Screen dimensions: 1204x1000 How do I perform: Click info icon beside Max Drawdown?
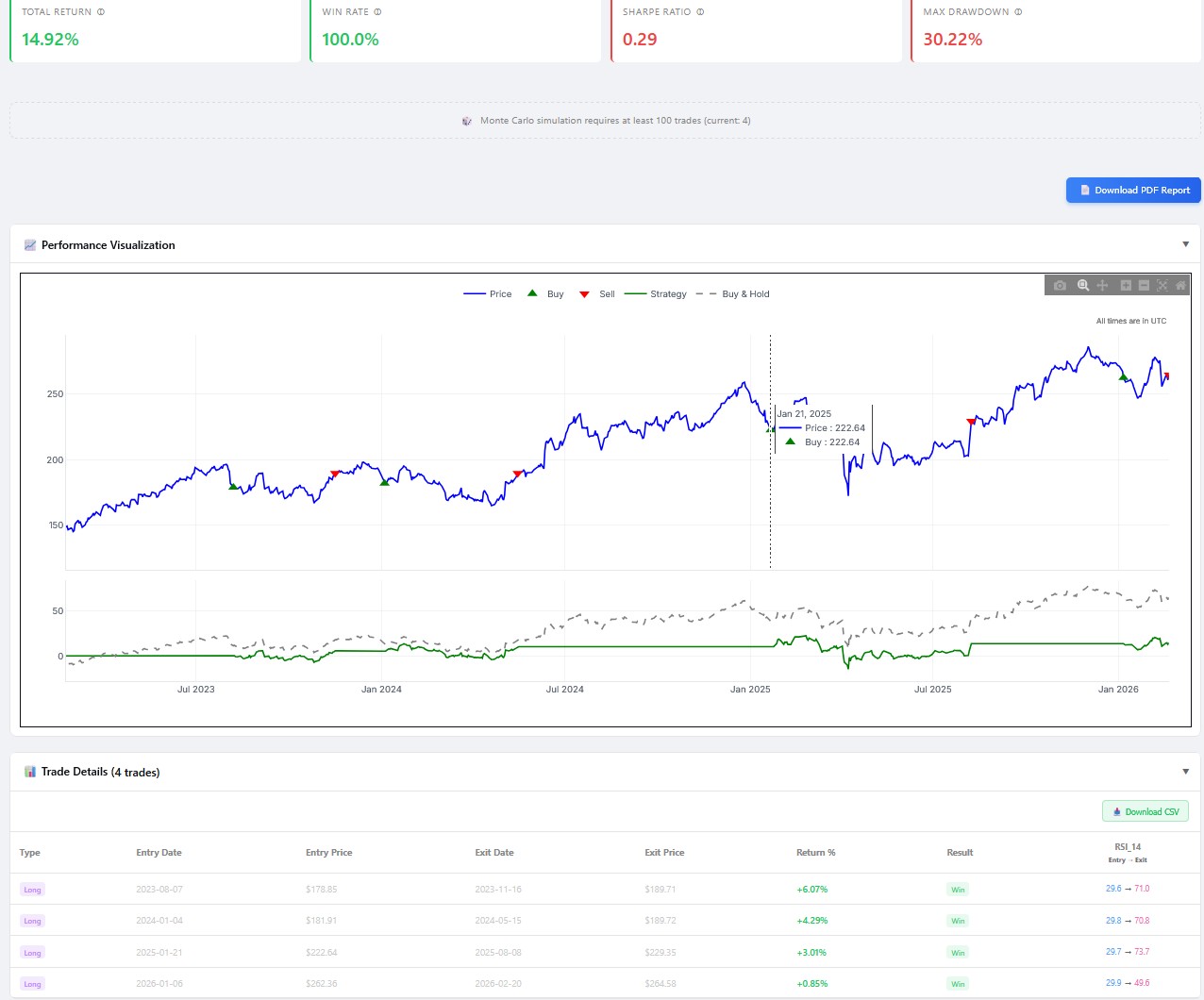coord(1018,12)
